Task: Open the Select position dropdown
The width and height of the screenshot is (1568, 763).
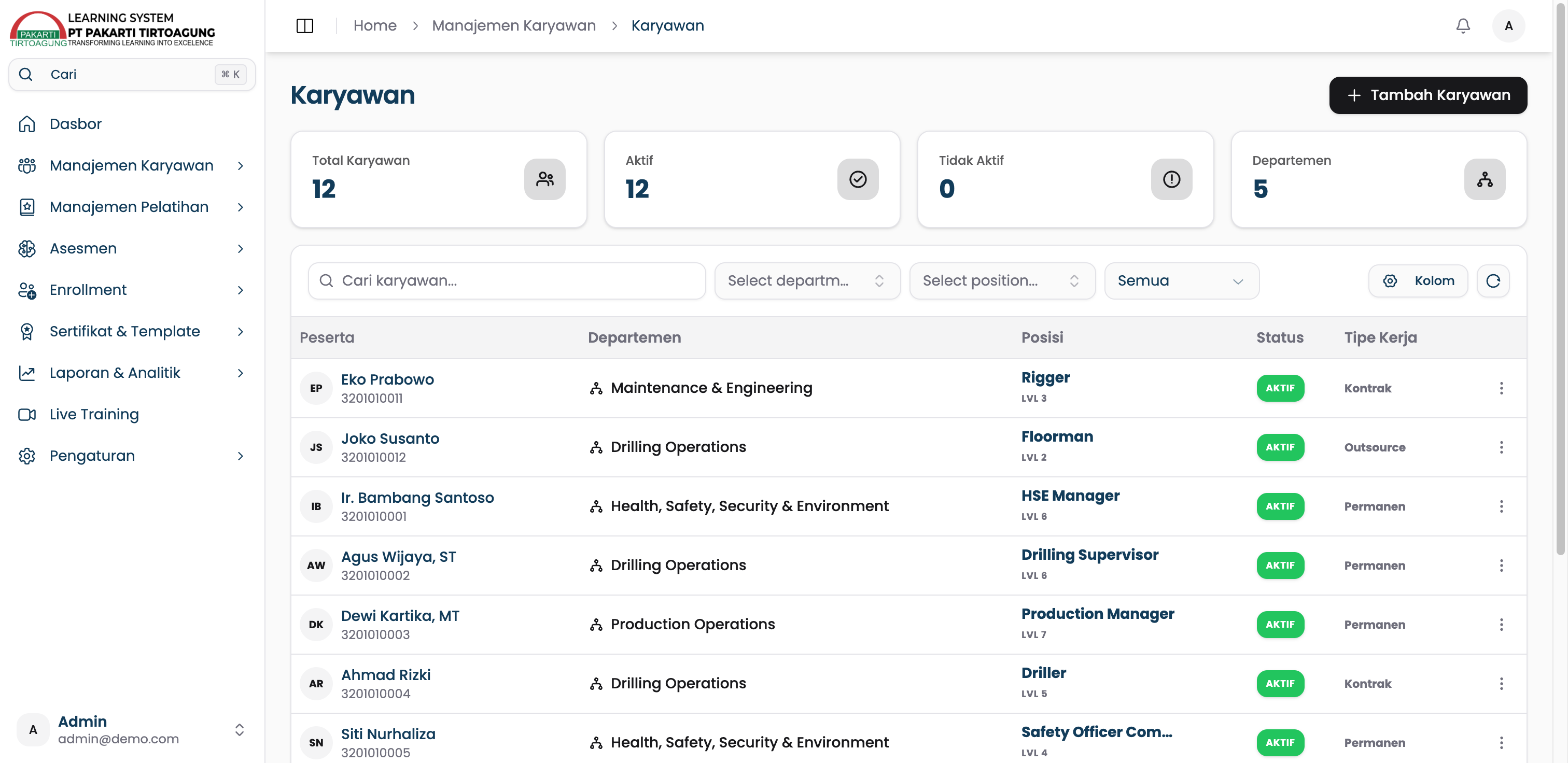Action: pos(1002,280)
